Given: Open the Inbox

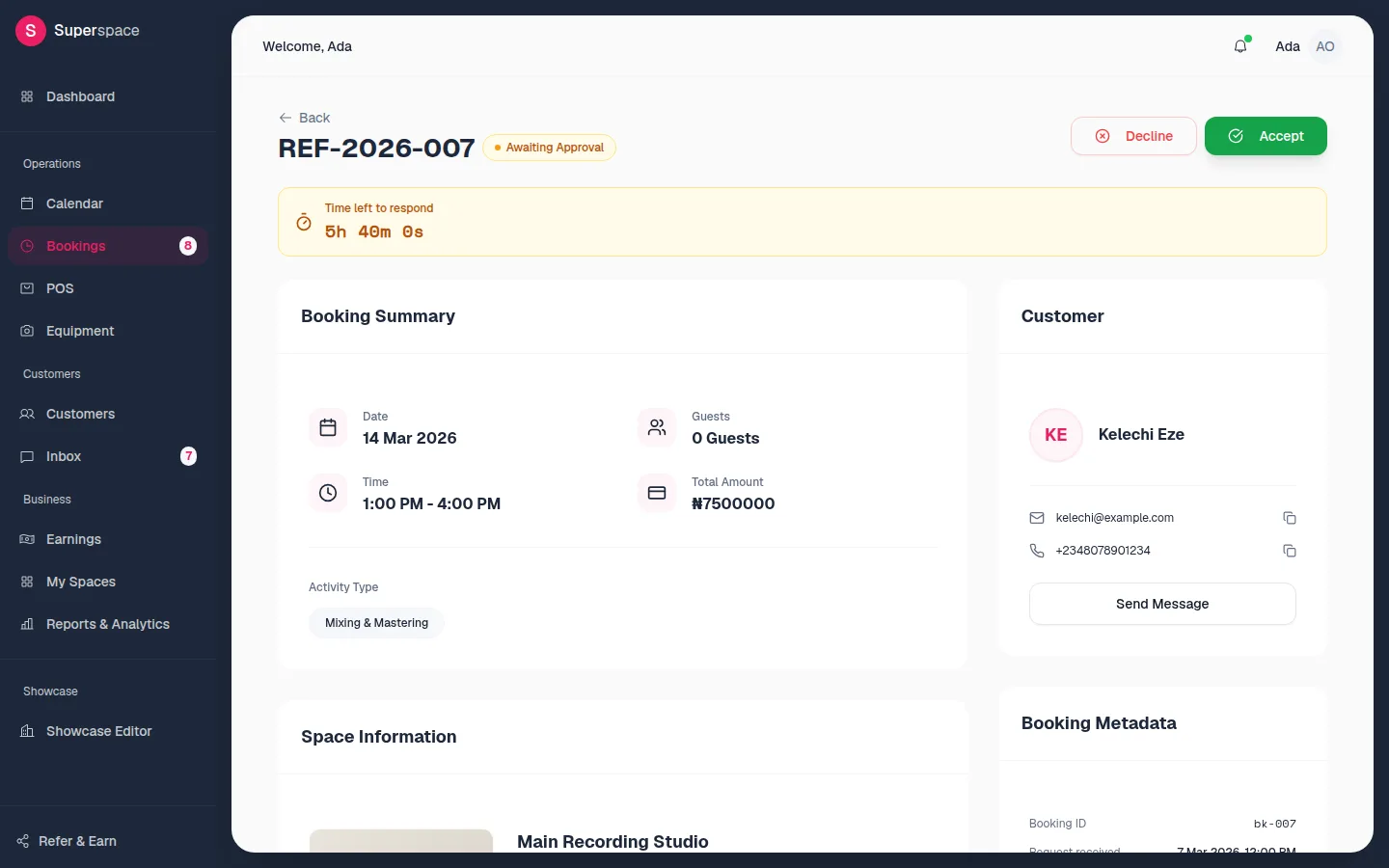Looking at the screenshot, I should pyautogui.click(x=108, y=456).
